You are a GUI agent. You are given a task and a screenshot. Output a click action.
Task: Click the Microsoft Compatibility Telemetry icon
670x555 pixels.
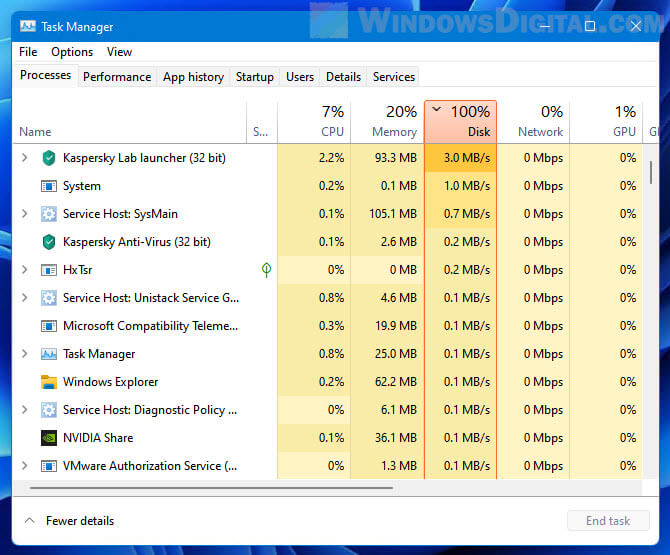[x=49, y=326]
